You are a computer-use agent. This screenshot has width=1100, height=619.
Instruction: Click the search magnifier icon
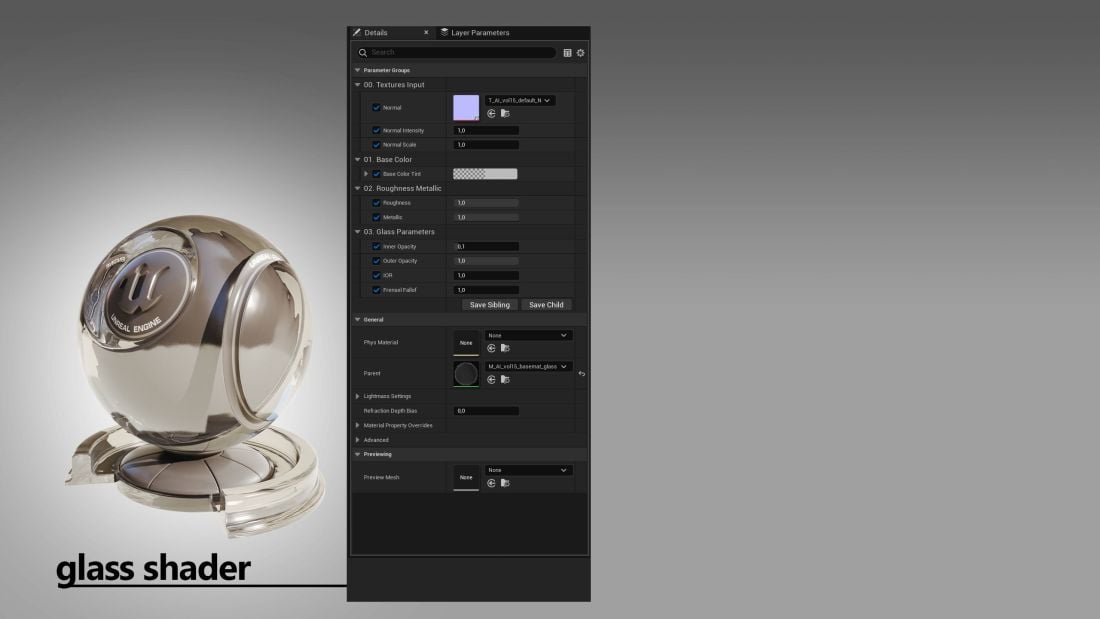363,53
